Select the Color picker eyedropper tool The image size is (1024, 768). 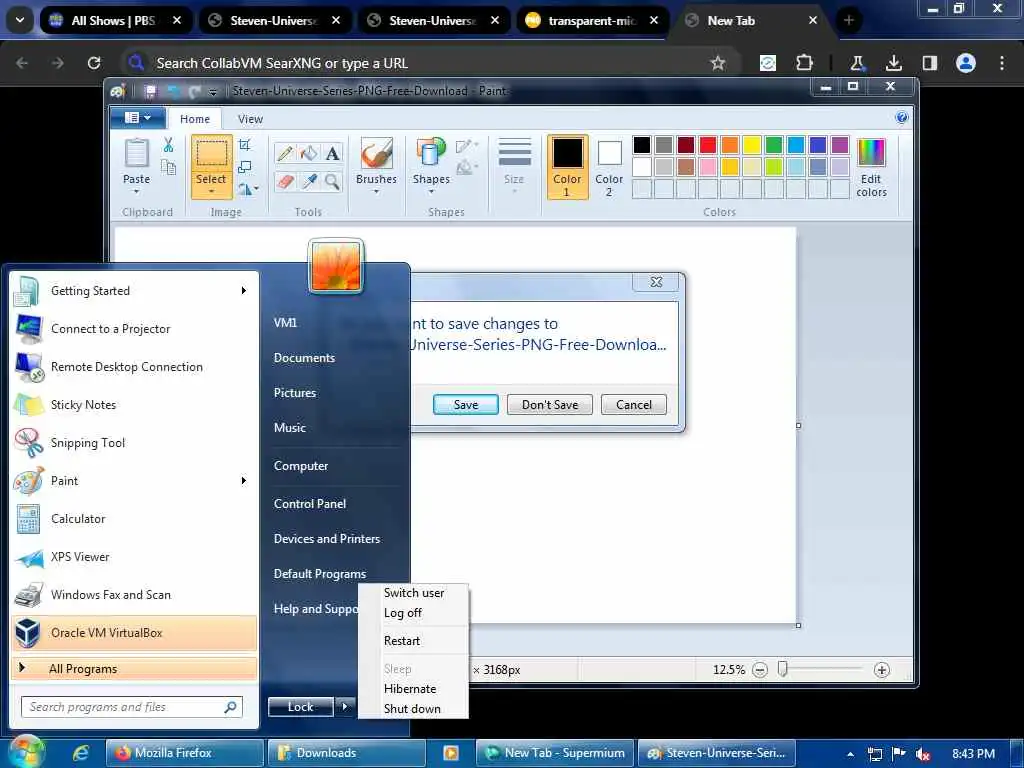tap(308, 181)
